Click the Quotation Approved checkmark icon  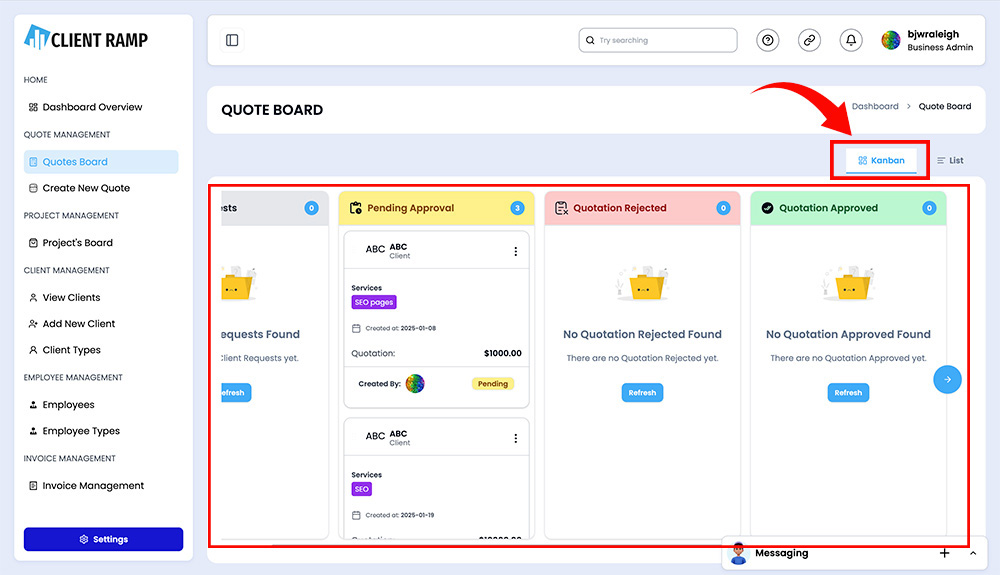click(767, 208)
